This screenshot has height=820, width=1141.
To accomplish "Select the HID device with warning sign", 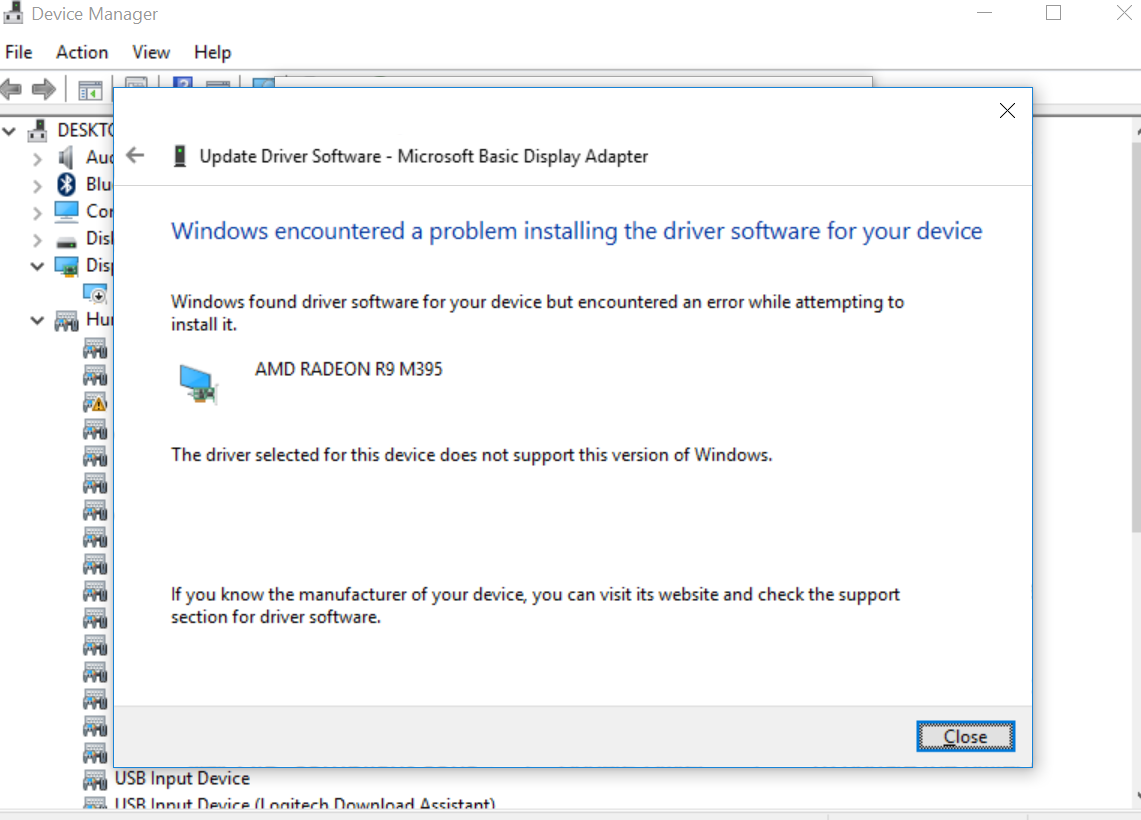I will pos(95,402).
